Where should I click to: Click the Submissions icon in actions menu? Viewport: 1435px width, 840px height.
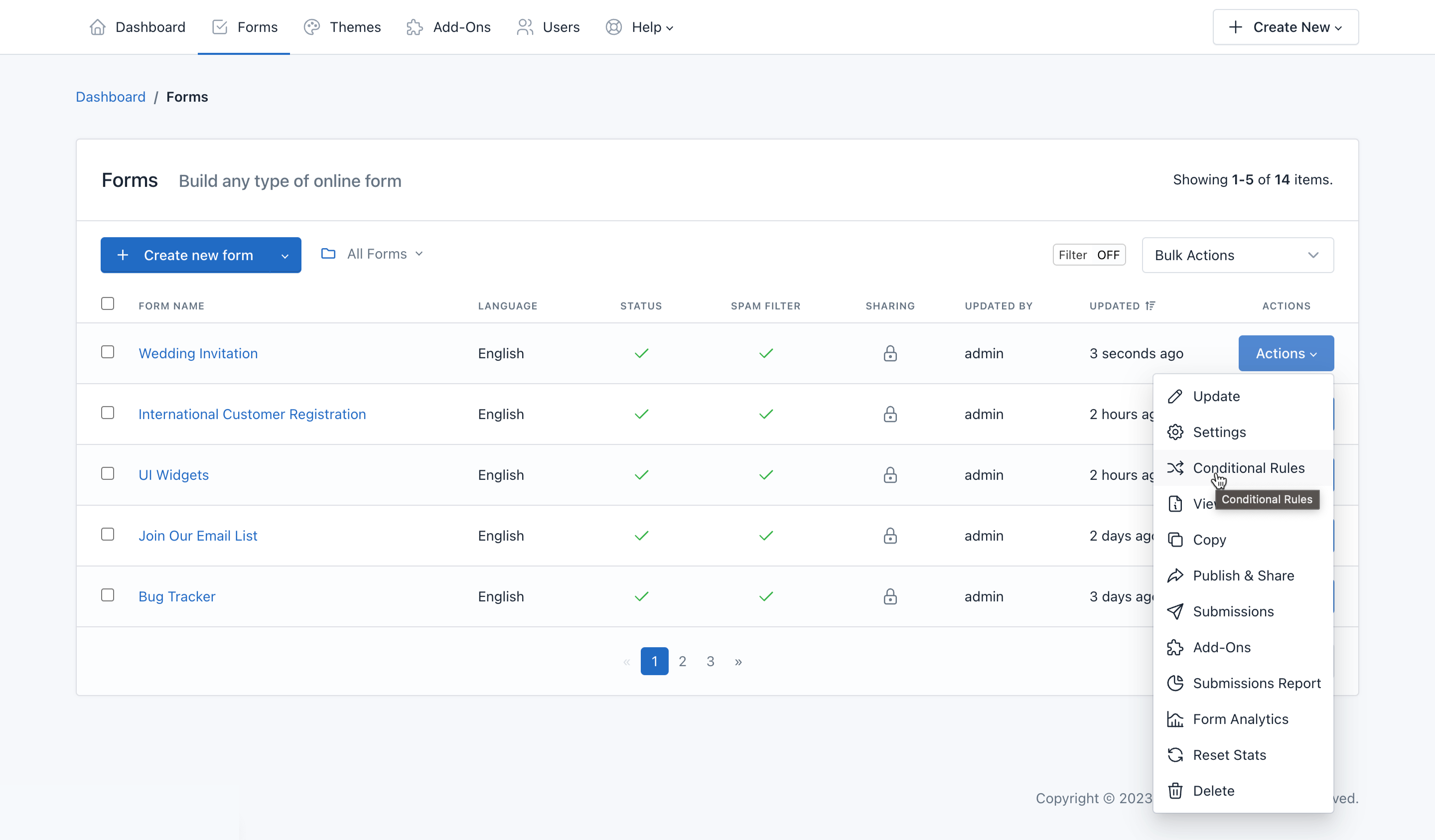coord(1177,611)
